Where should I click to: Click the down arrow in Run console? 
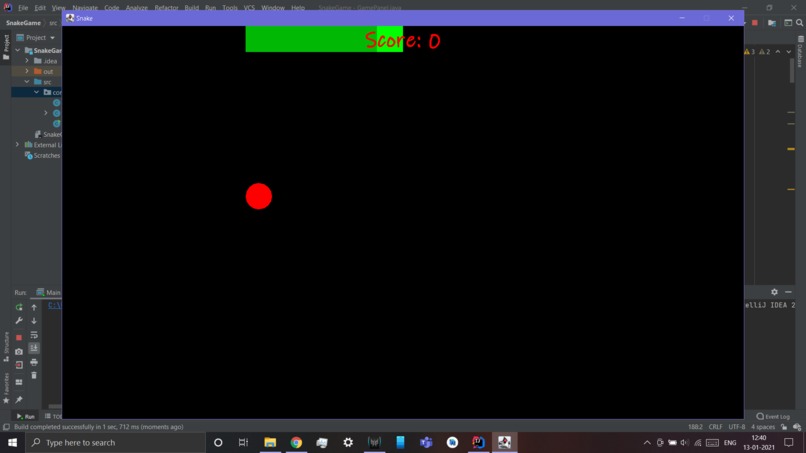tap(34, 321)
